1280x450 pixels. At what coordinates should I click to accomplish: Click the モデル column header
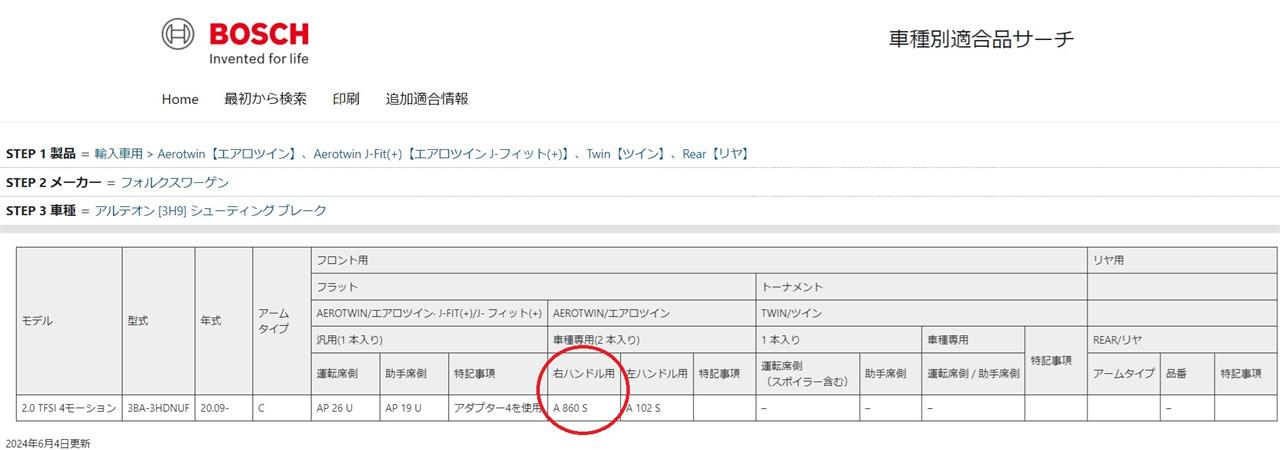click(x=69, y=321)
